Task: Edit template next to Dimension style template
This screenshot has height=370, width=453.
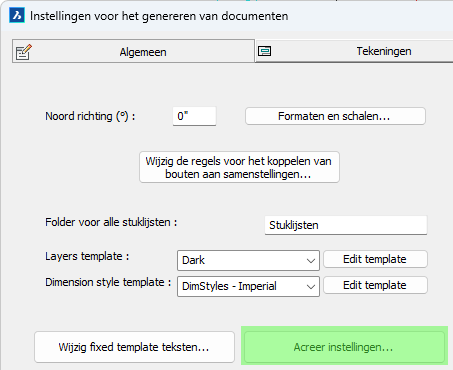Action: pos(375,285)
